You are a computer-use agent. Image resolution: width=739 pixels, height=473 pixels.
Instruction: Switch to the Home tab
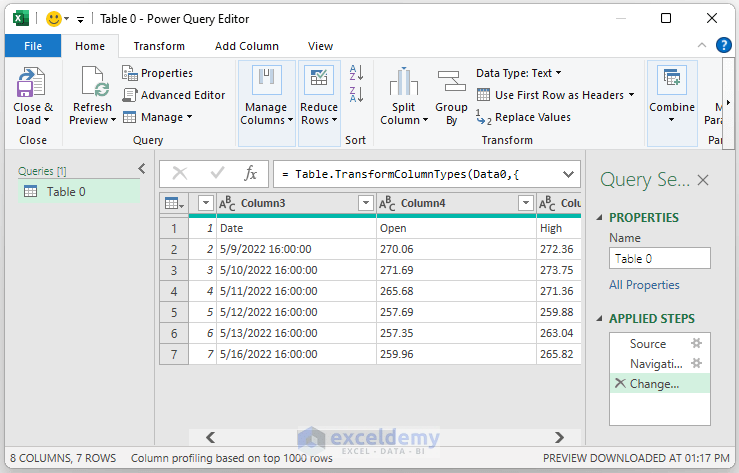tap(90, 46)
